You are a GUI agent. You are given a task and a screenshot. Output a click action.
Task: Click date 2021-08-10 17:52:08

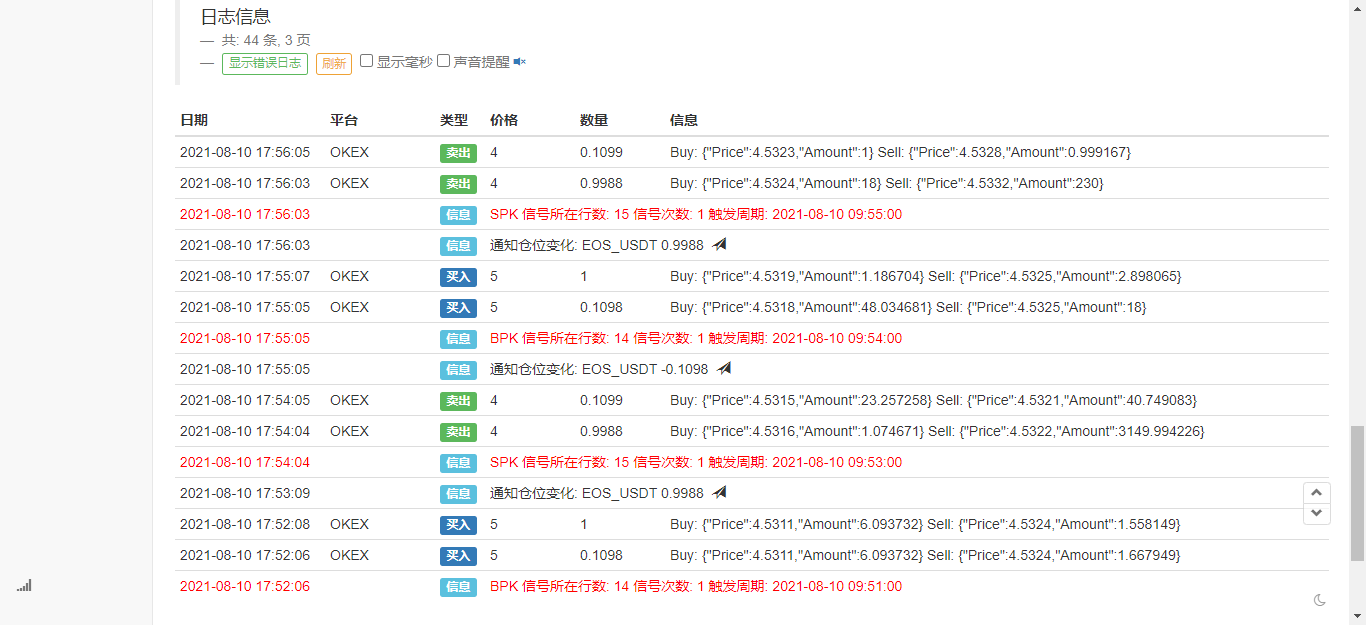tap(245, 524)
